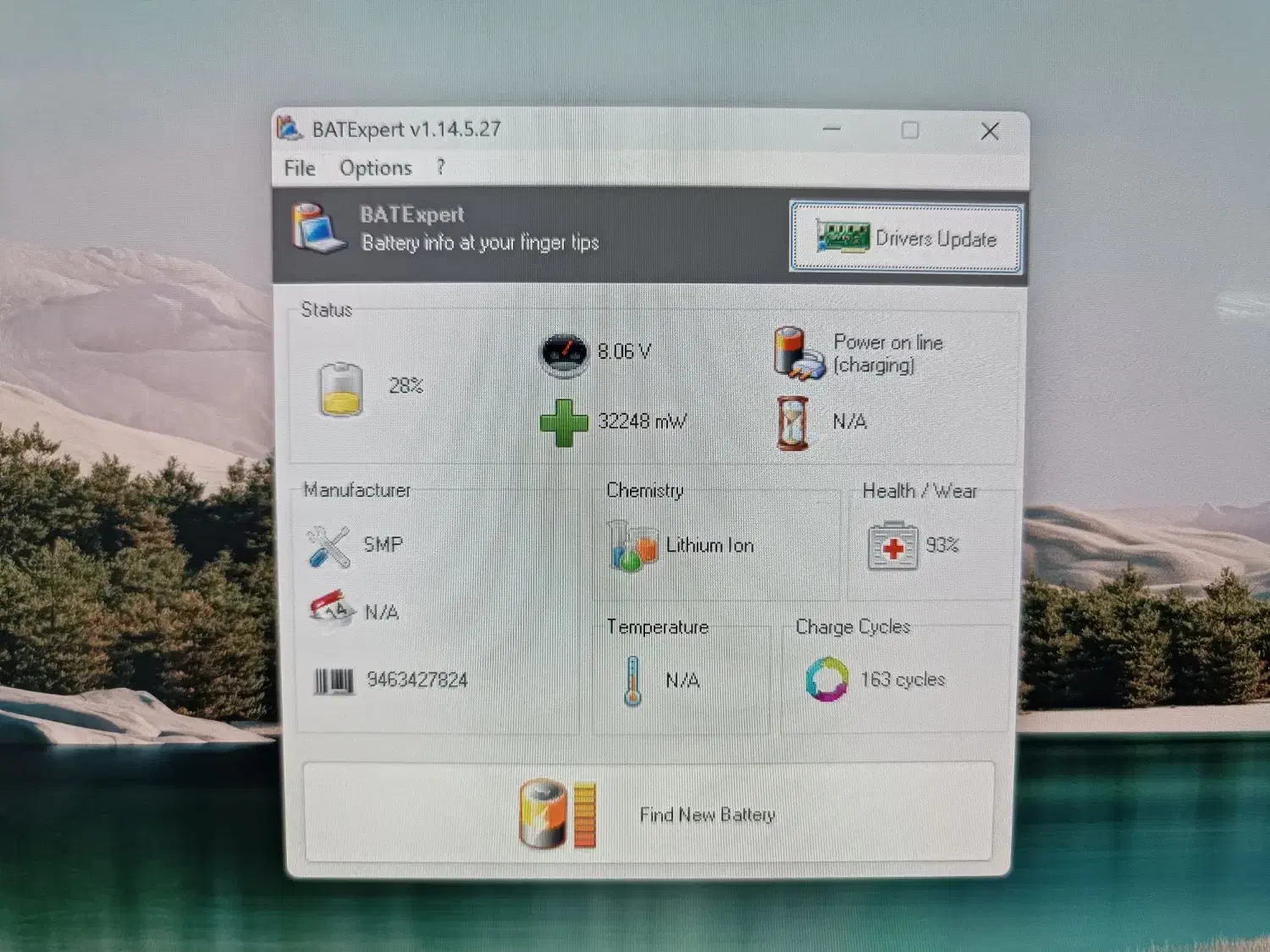Screen dimensions: 1270x952
Task: Click the power on line battery icon
Action: (798, 353)
